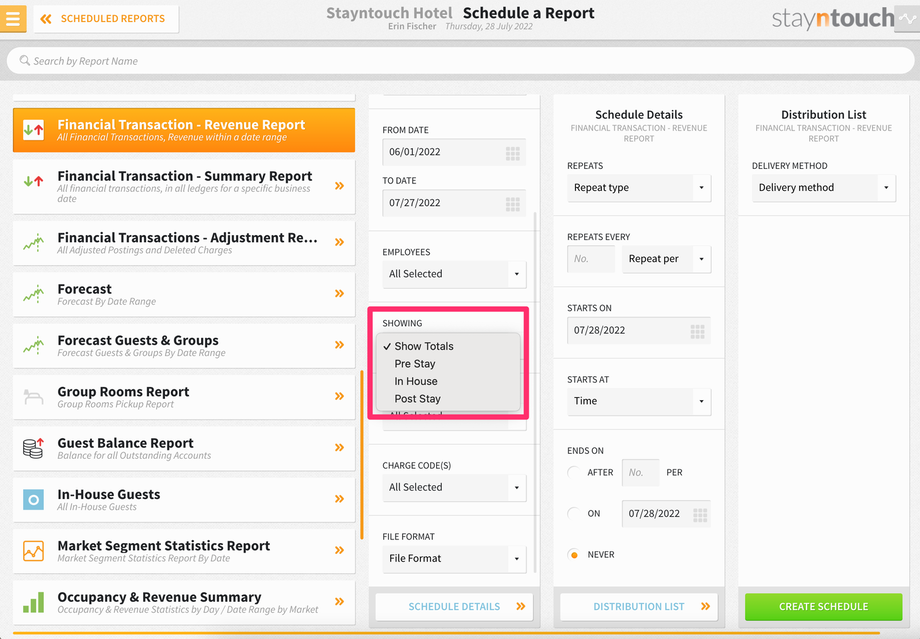Open the hamburger main menu
Screen dimensions: 920x639
point(12,19)
